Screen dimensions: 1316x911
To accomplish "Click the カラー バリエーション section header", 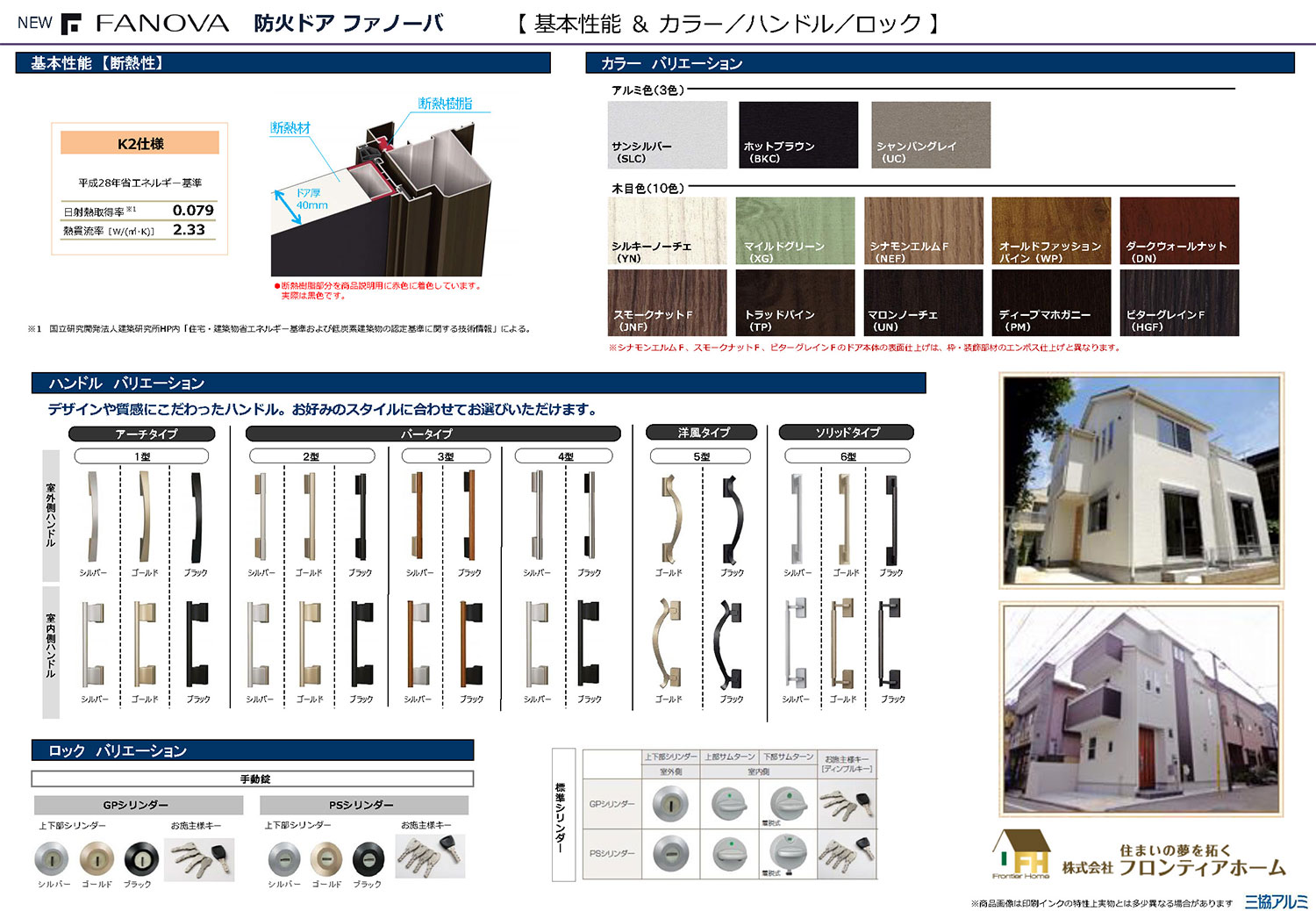I will pos(940,63).
